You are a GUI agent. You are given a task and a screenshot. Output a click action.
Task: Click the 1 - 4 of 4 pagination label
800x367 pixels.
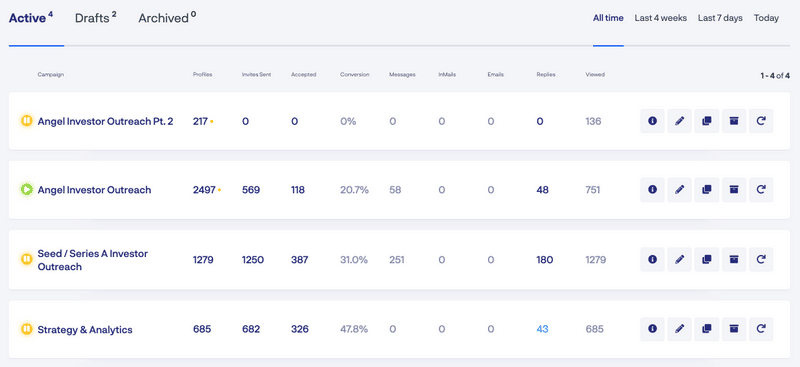(775, 76)
